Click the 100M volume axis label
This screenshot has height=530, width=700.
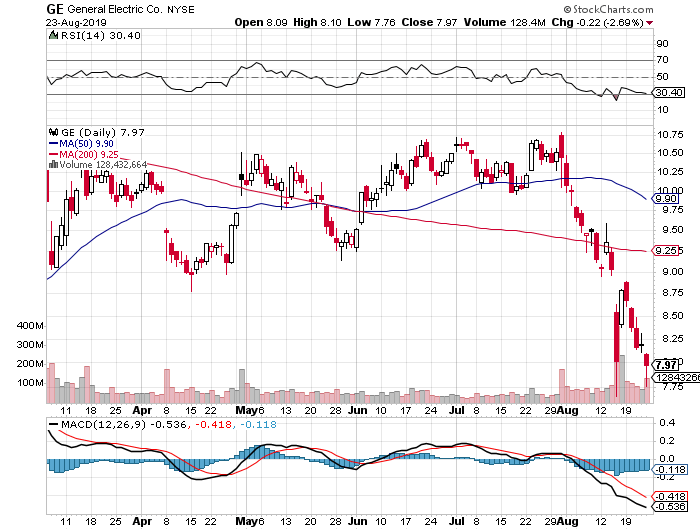(x=30, y=383)
